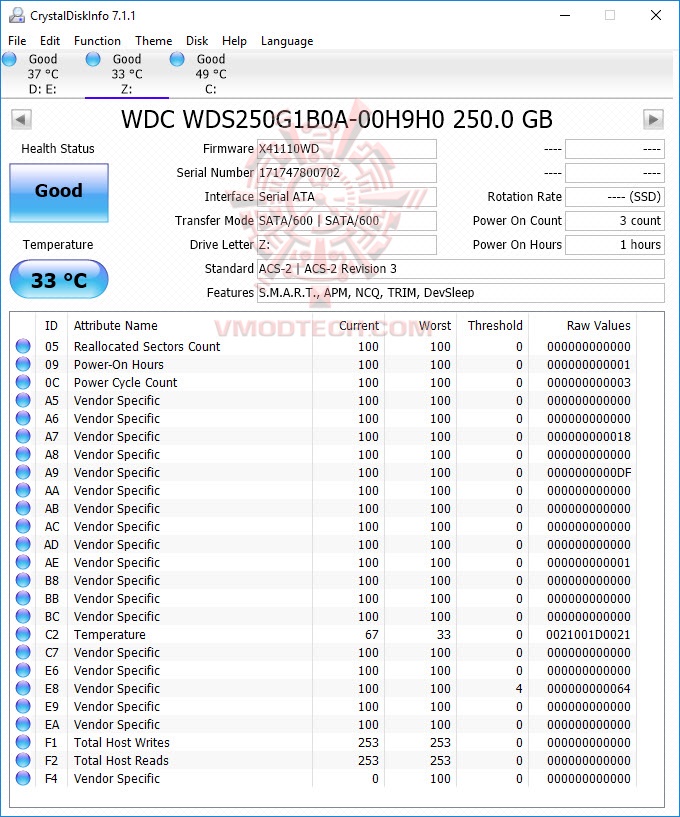Click the Features field
Image resolution: width=680 pixels, height=817 pixels.
[461, 293]
